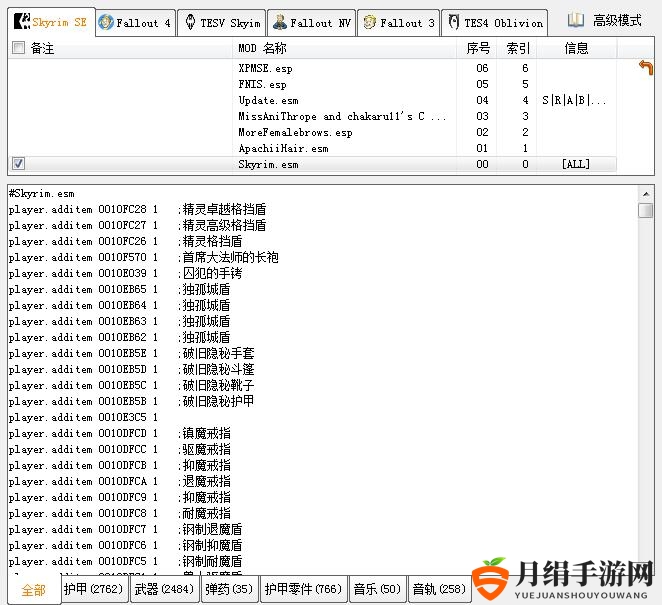Click the 囚犯的手铐 code line

[125, 274]
